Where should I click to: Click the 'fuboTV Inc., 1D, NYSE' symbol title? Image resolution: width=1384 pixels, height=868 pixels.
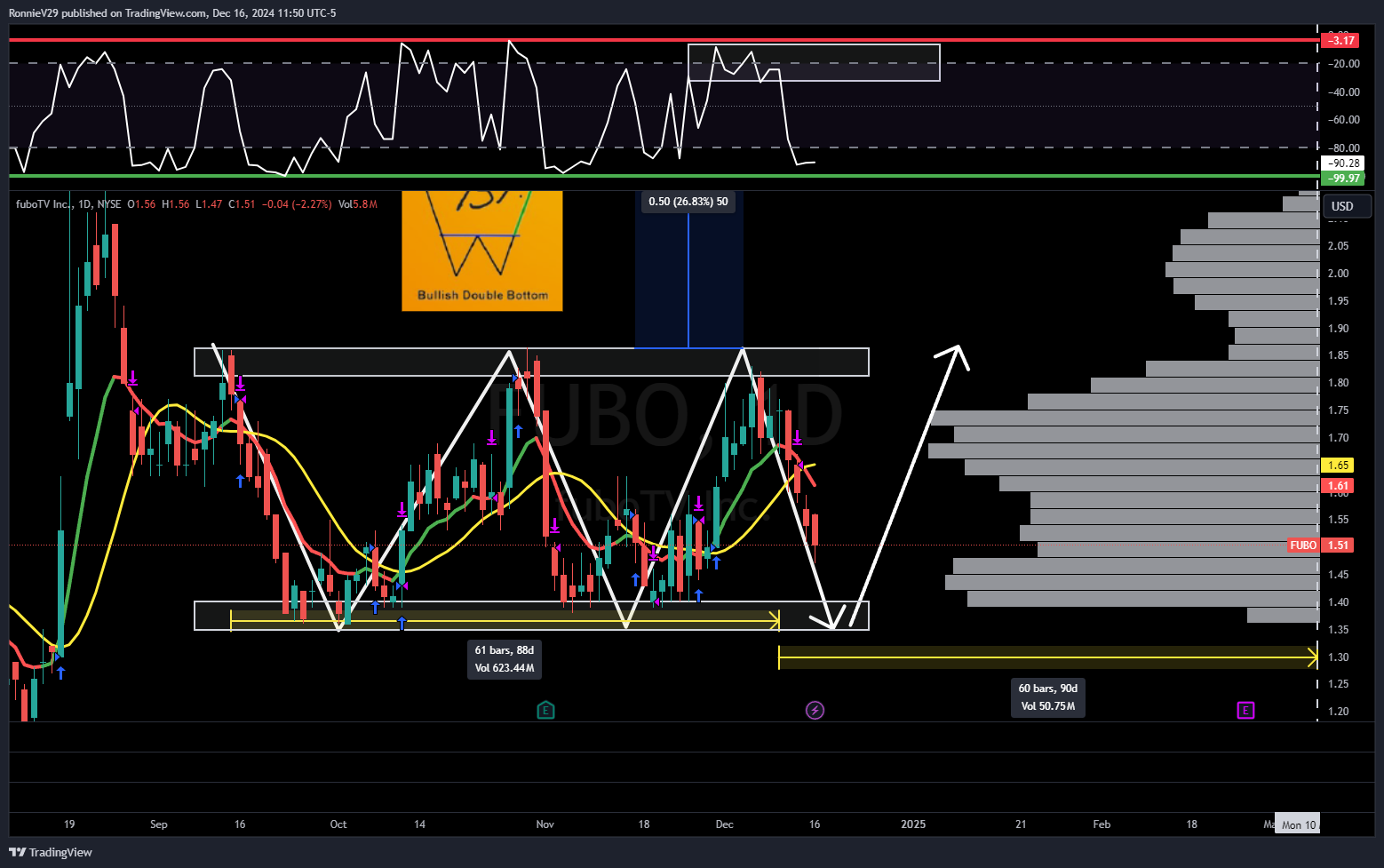tap(68, 204)
